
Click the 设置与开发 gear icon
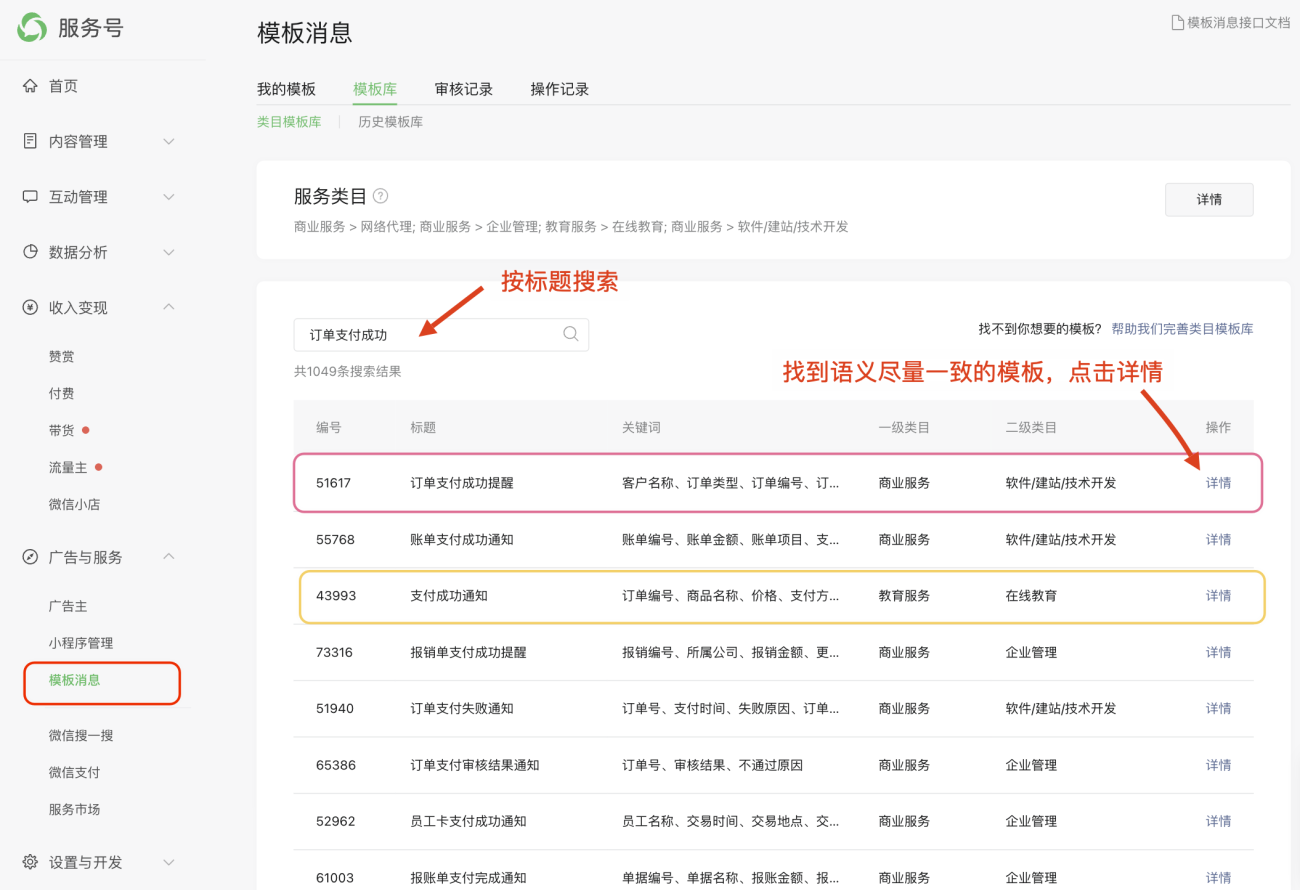pyautogui.click(x=31, y=861)
